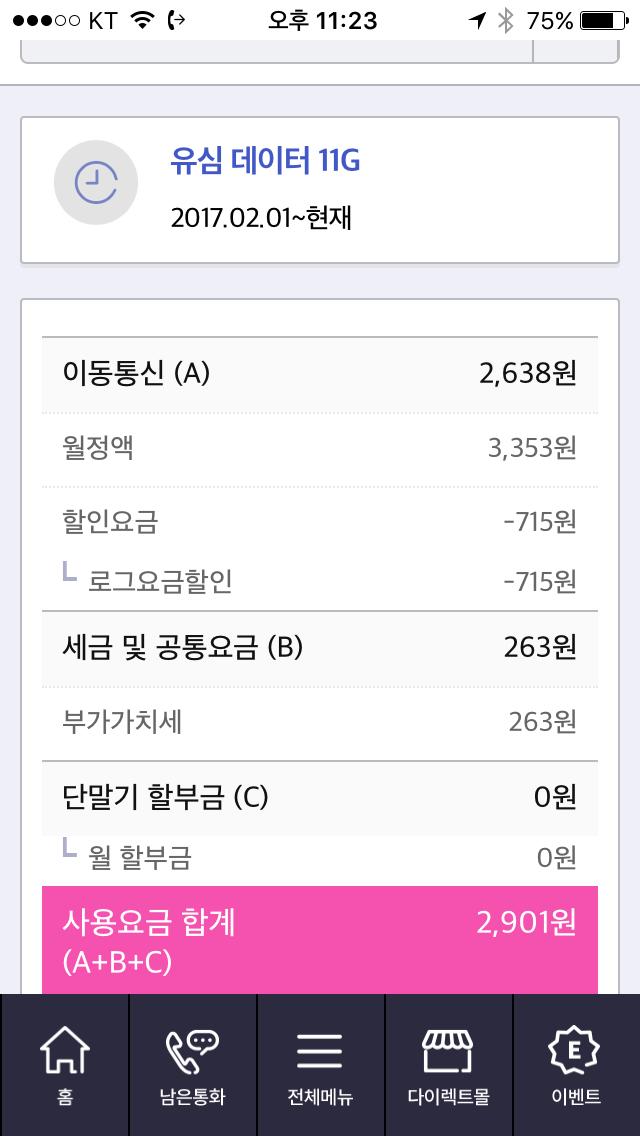Select the 단말기 할부금 (C) row
640x1136 pixels.
[x=320, y=798]
